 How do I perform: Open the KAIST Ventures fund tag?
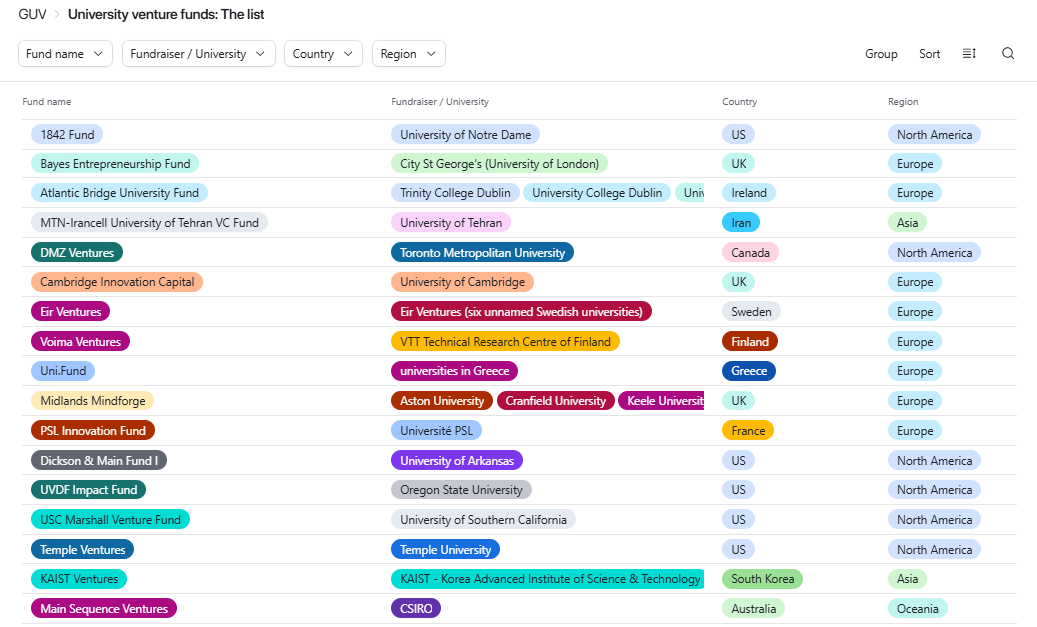(x=79, y=579)
